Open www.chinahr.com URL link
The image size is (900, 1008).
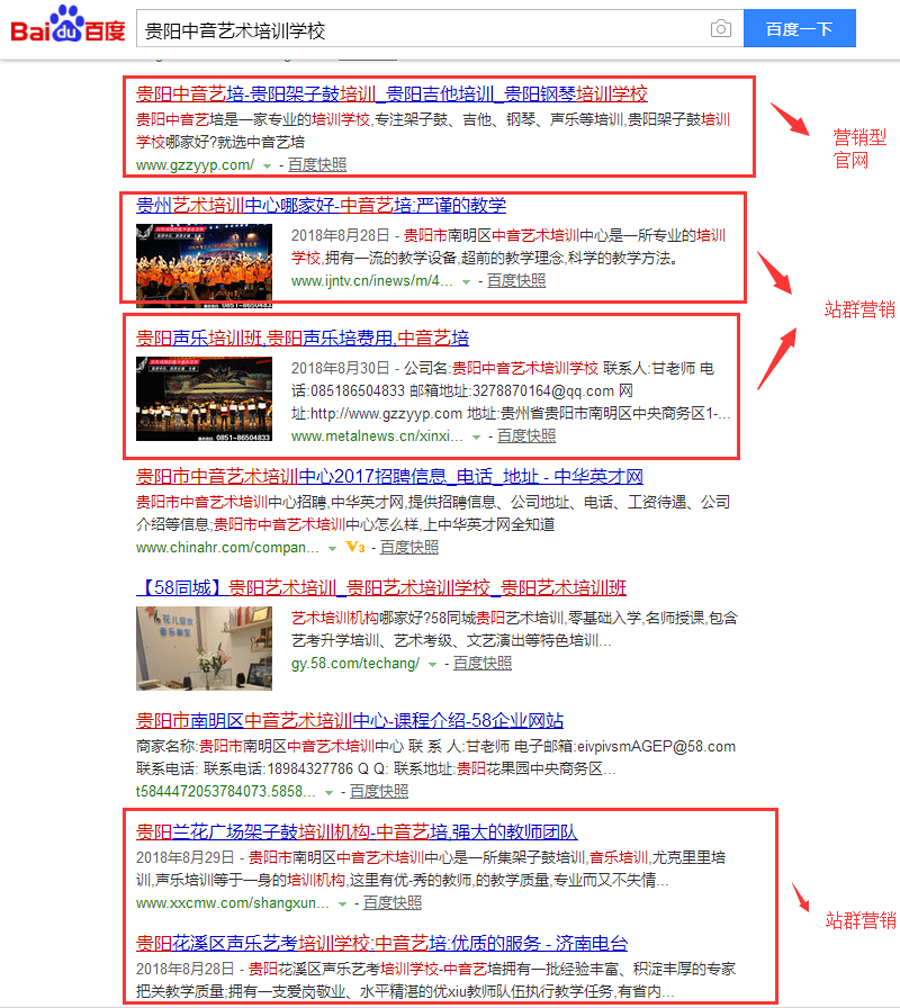click(228, 548)
